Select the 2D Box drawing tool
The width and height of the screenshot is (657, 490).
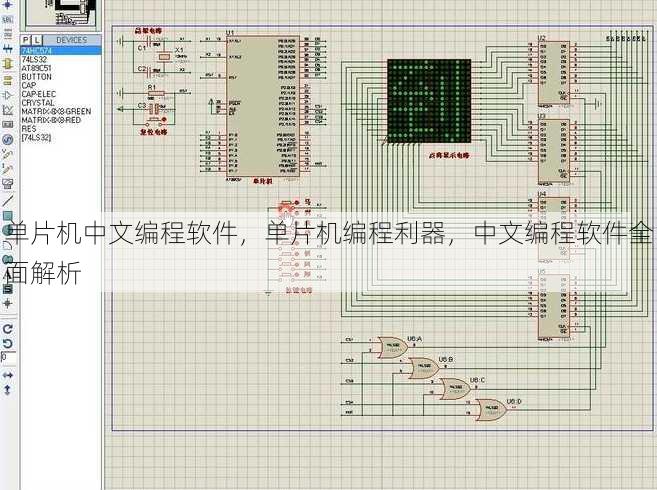[x=7, y=216]
